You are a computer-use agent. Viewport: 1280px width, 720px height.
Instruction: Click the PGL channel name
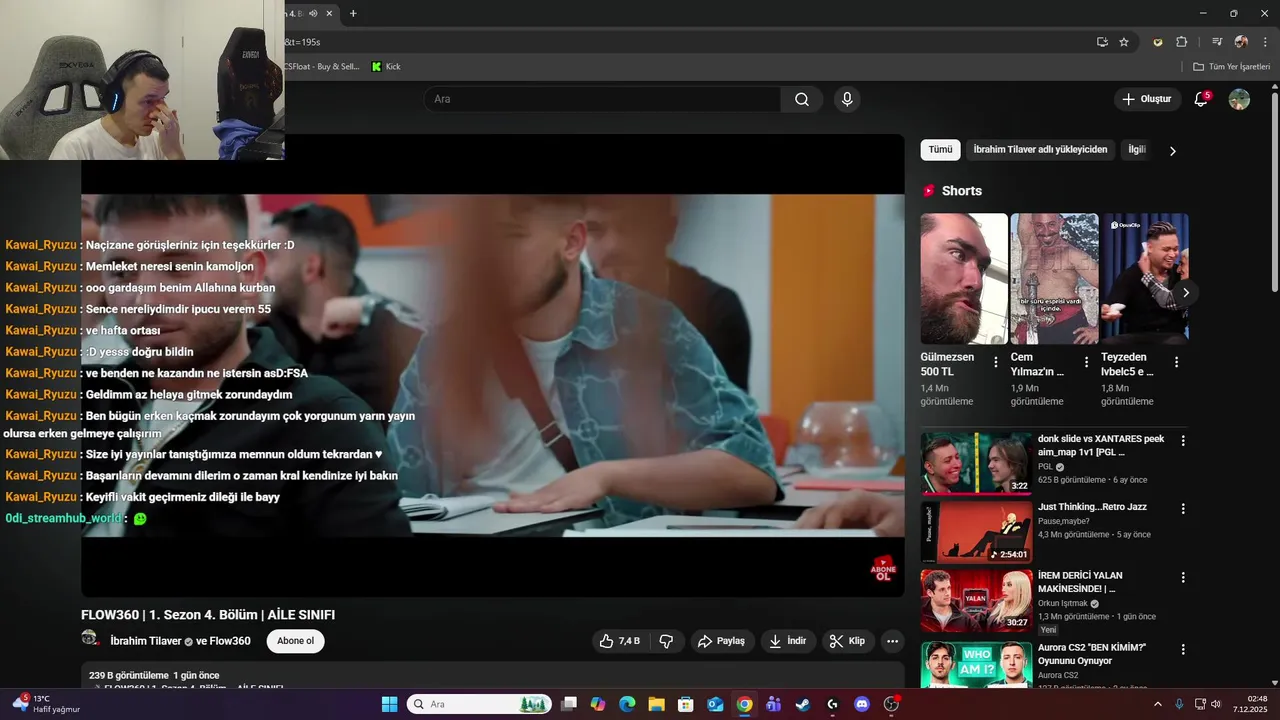[x=1045, y=467]
